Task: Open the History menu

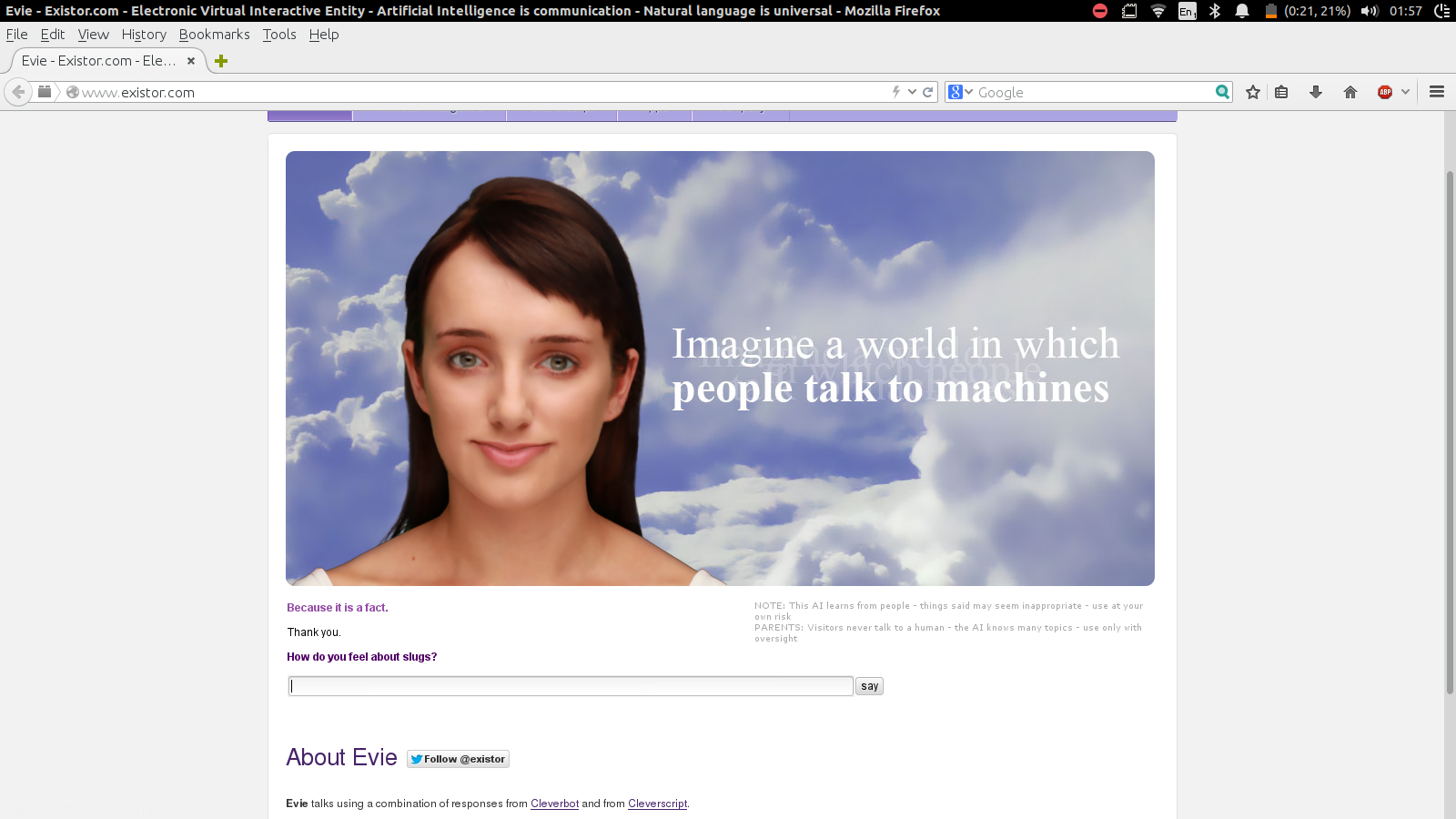Action: pyautogui.click(x=144, y=35)
